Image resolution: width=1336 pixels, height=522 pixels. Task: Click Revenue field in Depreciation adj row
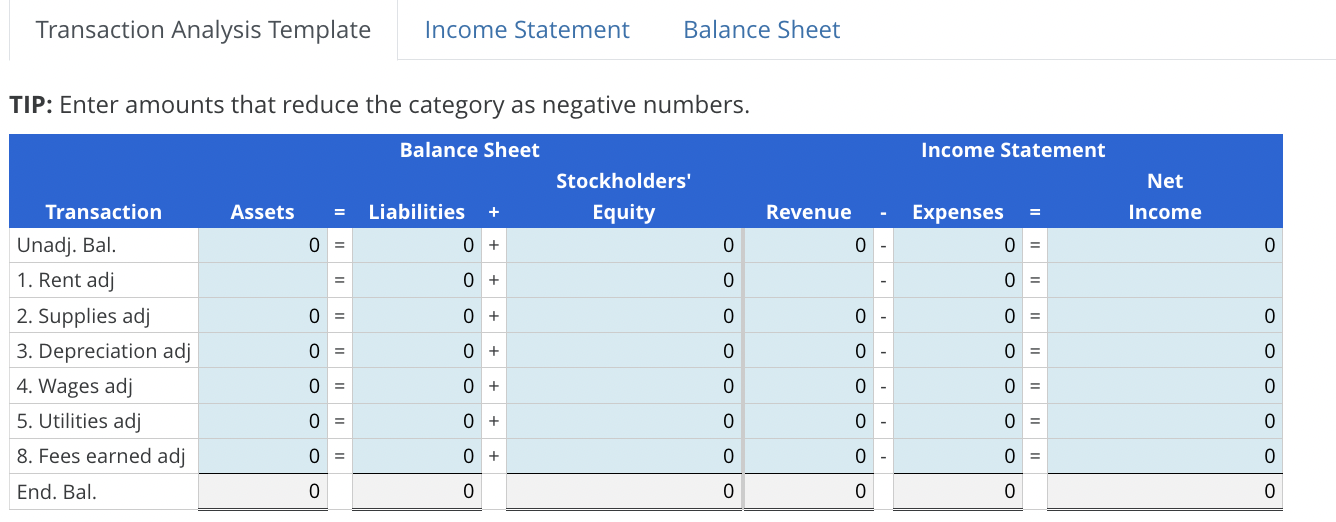coord(808,351)
